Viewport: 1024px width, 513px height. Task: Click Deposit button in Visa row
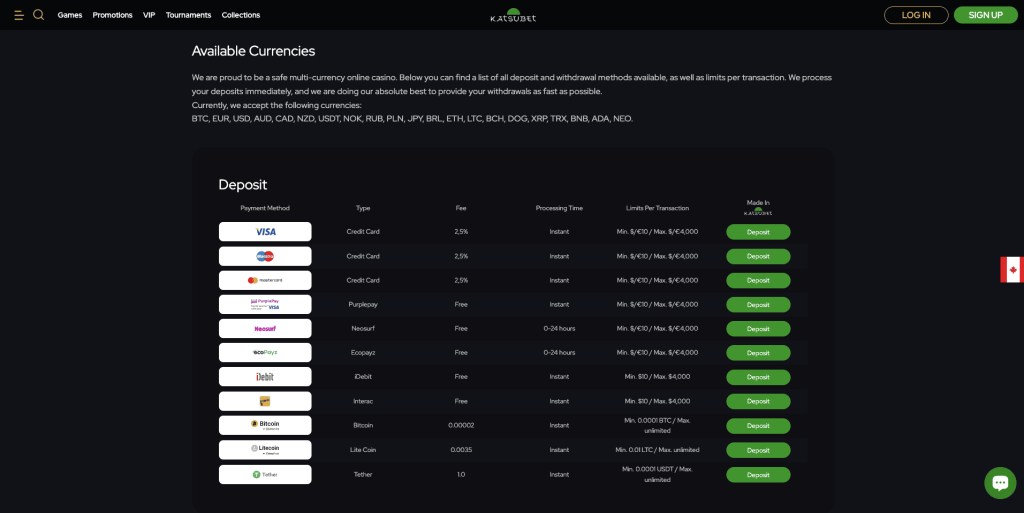click(758, 232)
